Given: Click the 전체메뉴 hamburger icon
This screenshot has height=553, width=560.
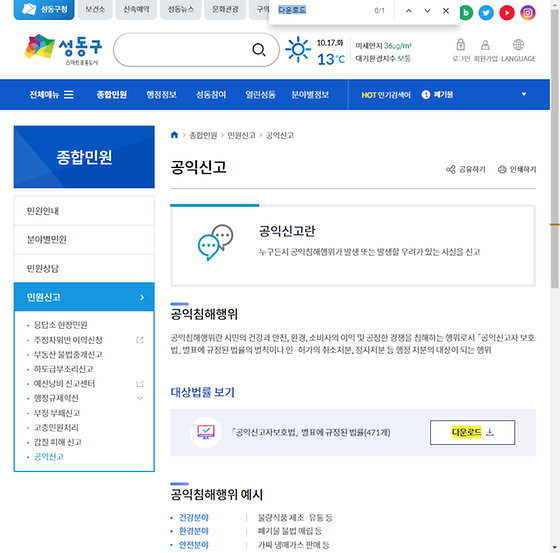Looking at the screenshot, I should click(69, 94).
